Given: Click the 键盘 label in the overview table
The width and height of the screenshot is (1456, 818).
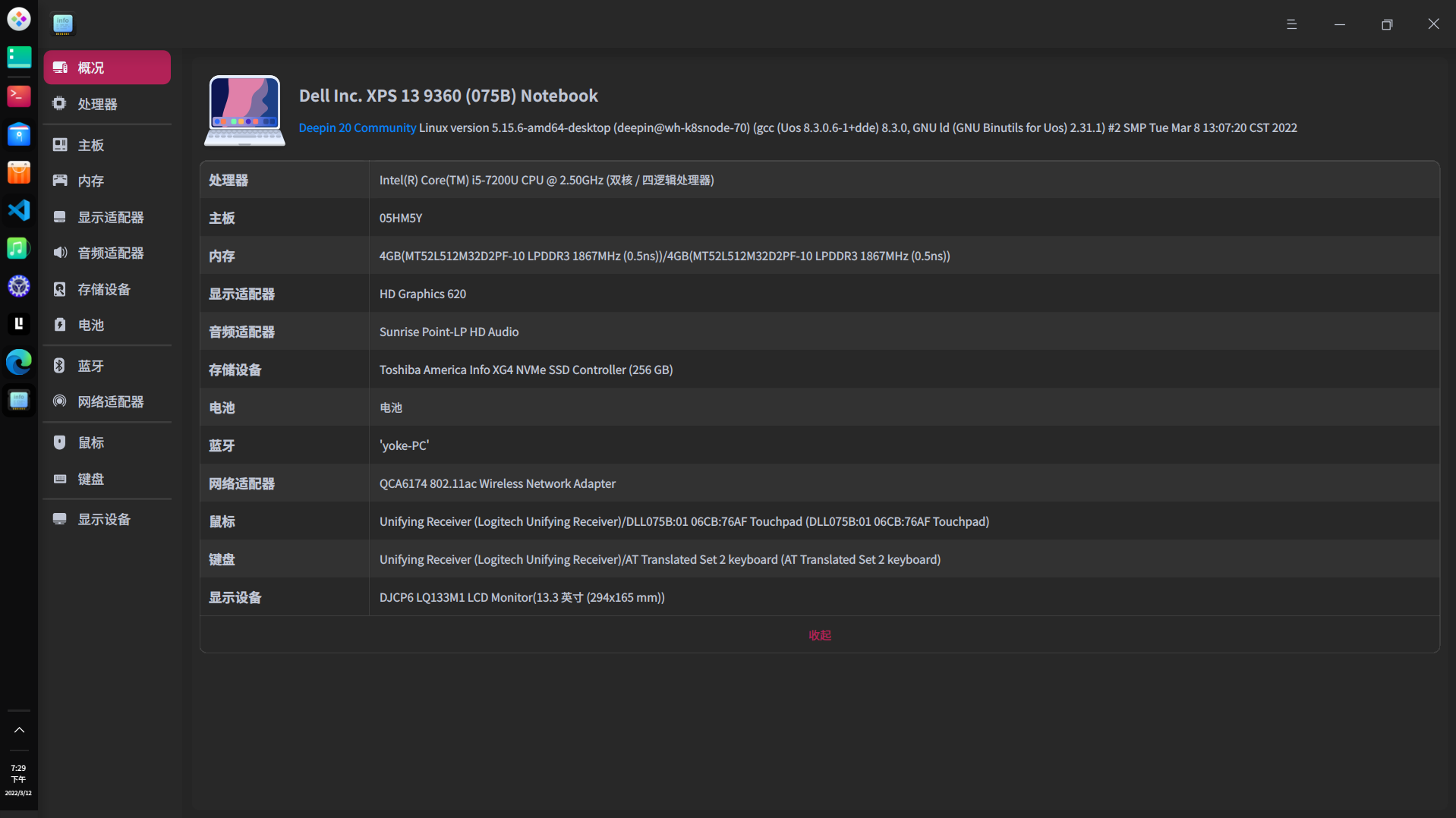Looking at the screenshot, I should (222, 559).
